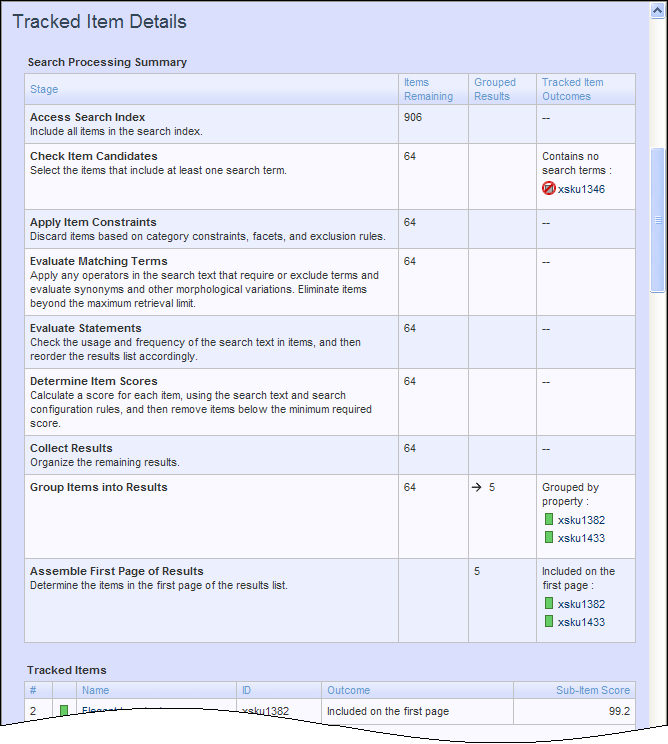Open xsku1433 link under Included on the first page
Screen dimensions: 668x744
[581, 622]
